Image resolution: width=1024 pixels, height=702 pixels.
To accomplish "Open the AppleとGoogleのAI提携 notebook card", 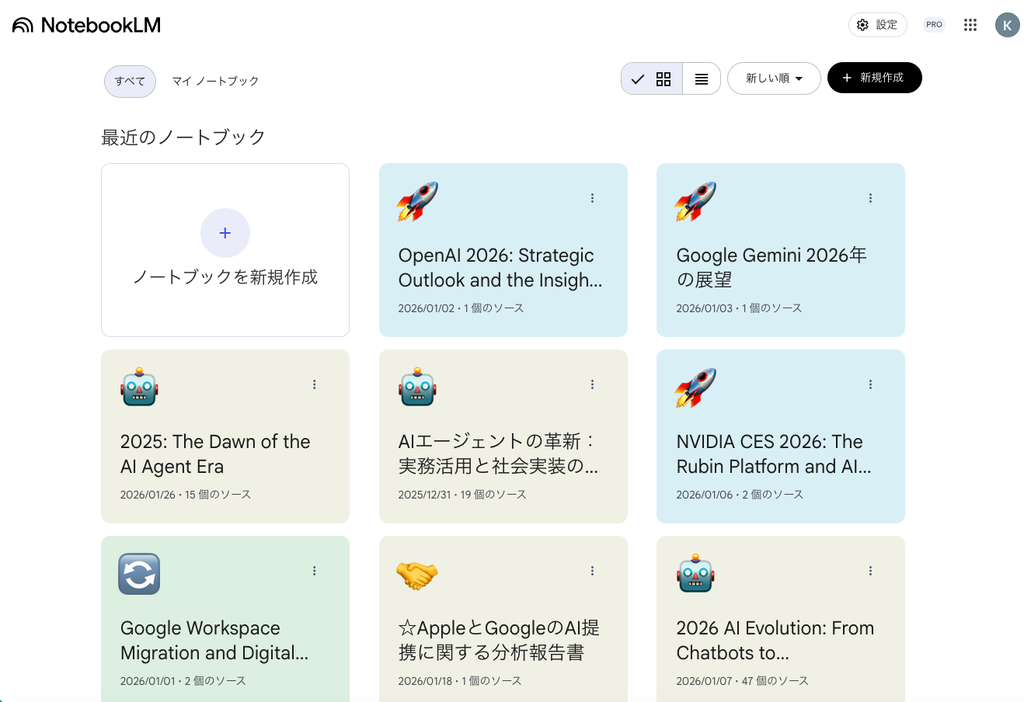I will point(503,630).
